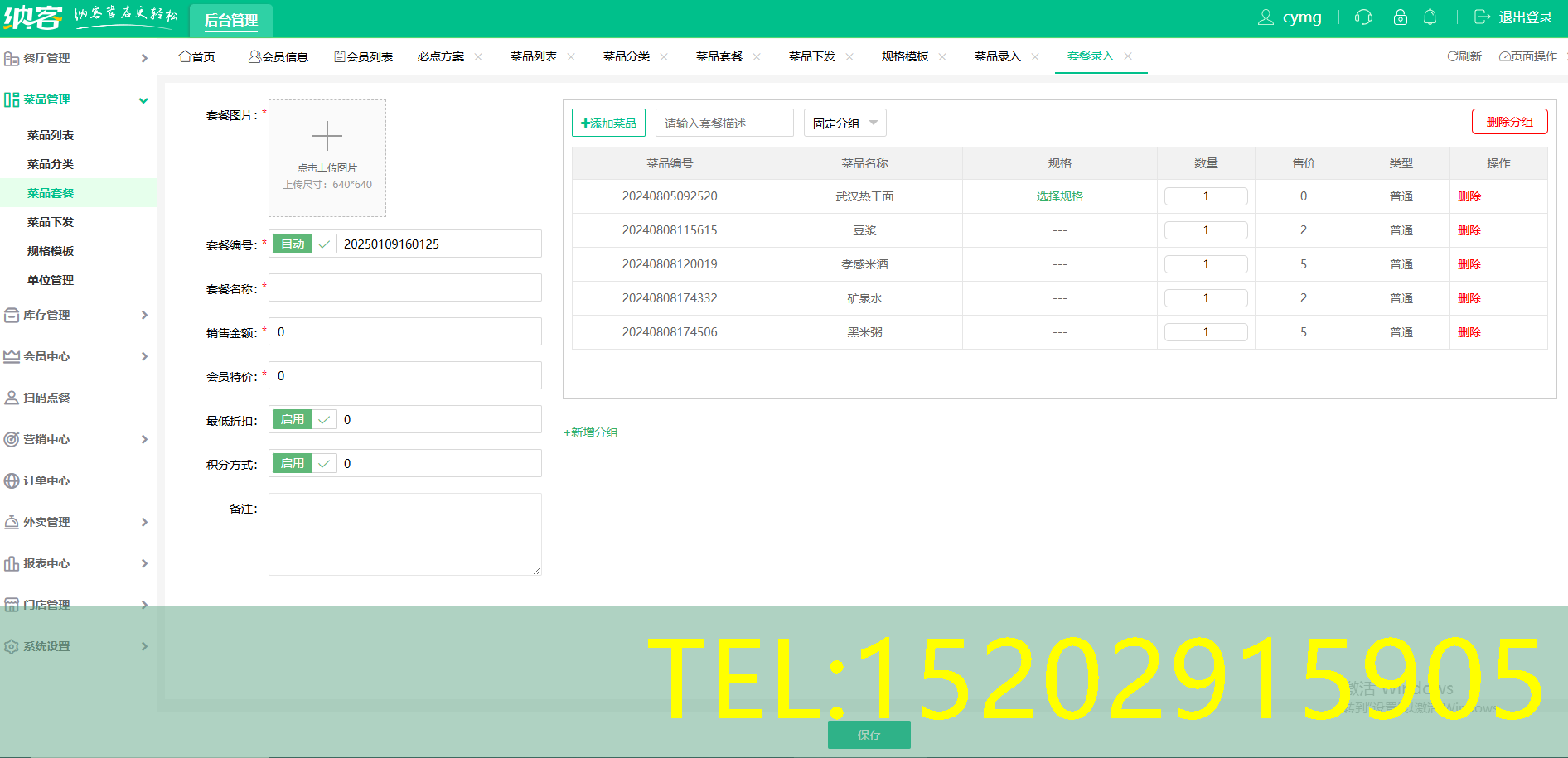This screenshot has height=758, width=1568.
Task: Click the 添加菜品 button
Action: tap(608, 123)
